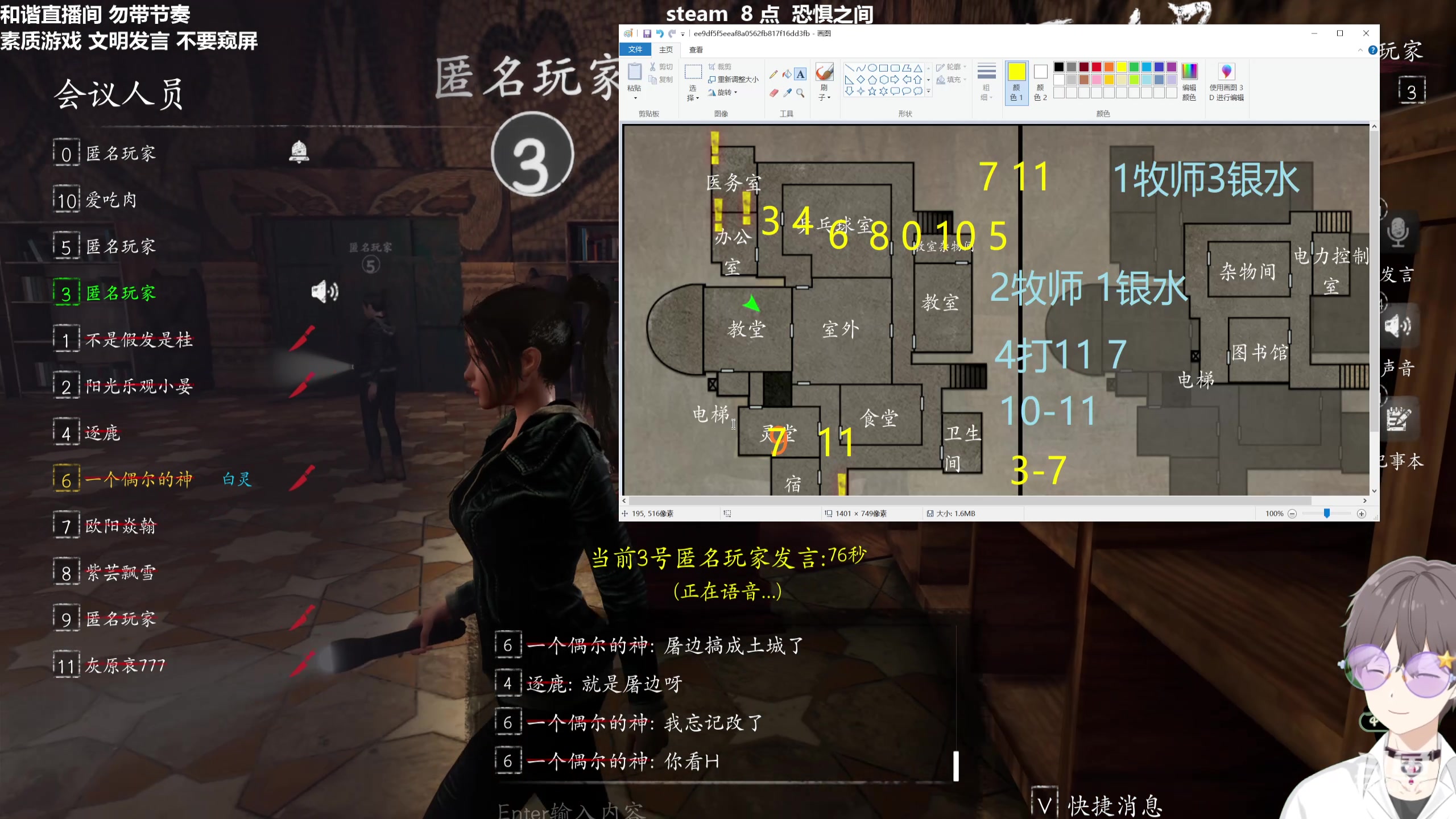The width and height of the screenshot is (1456, 819).
Task: Pick the black color swatch
Action: point(1058,67)
